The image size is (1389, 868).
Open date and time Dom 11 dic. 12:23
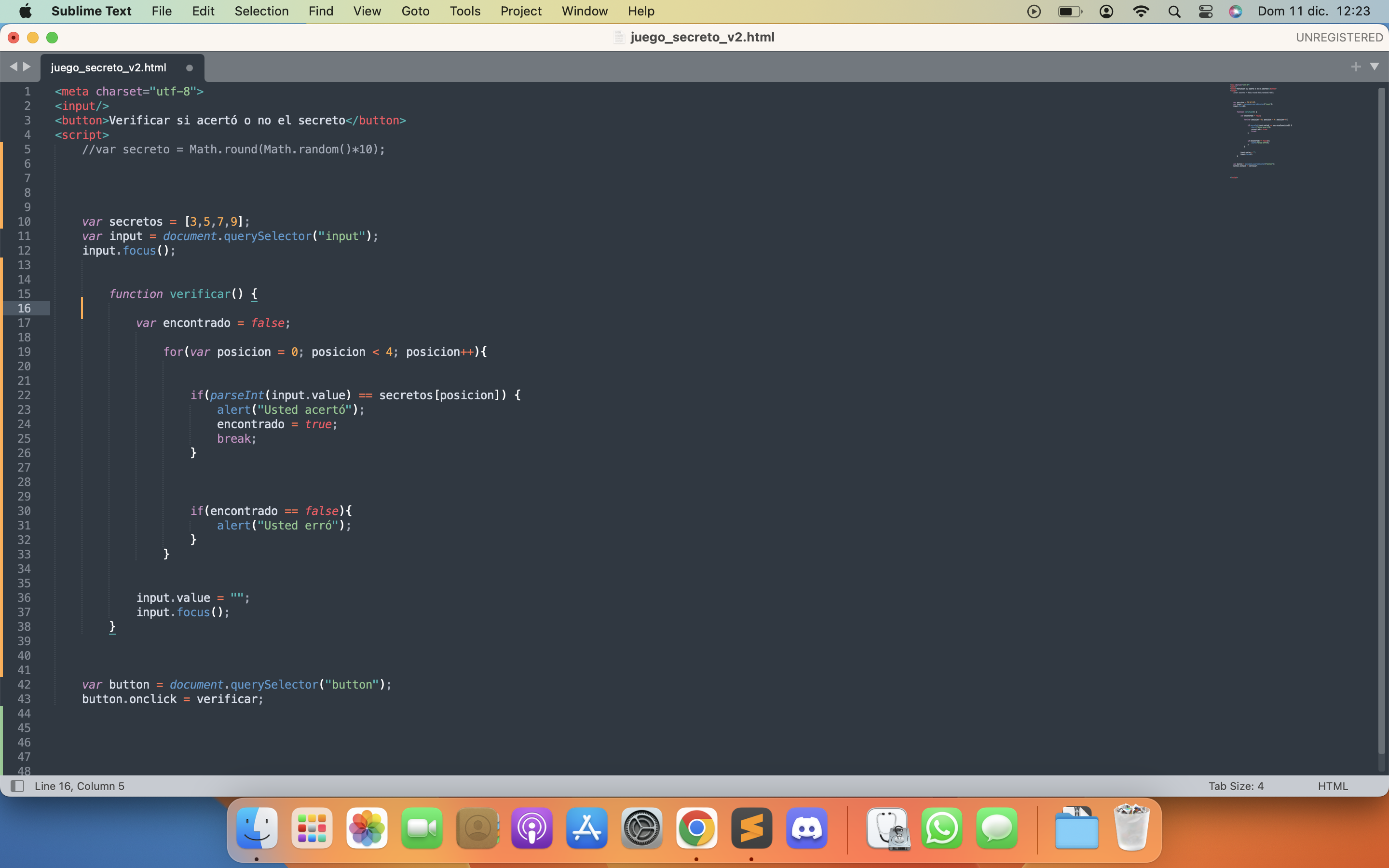(1313, 11)
